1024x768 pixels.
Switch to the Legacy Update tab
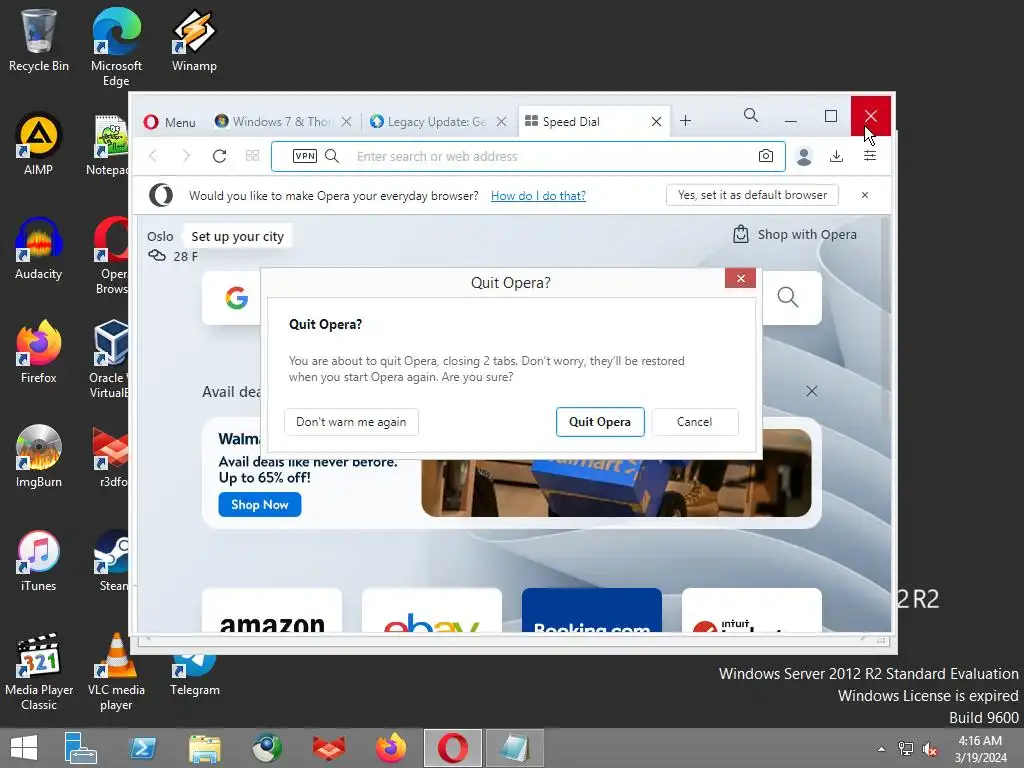point(428,122)
